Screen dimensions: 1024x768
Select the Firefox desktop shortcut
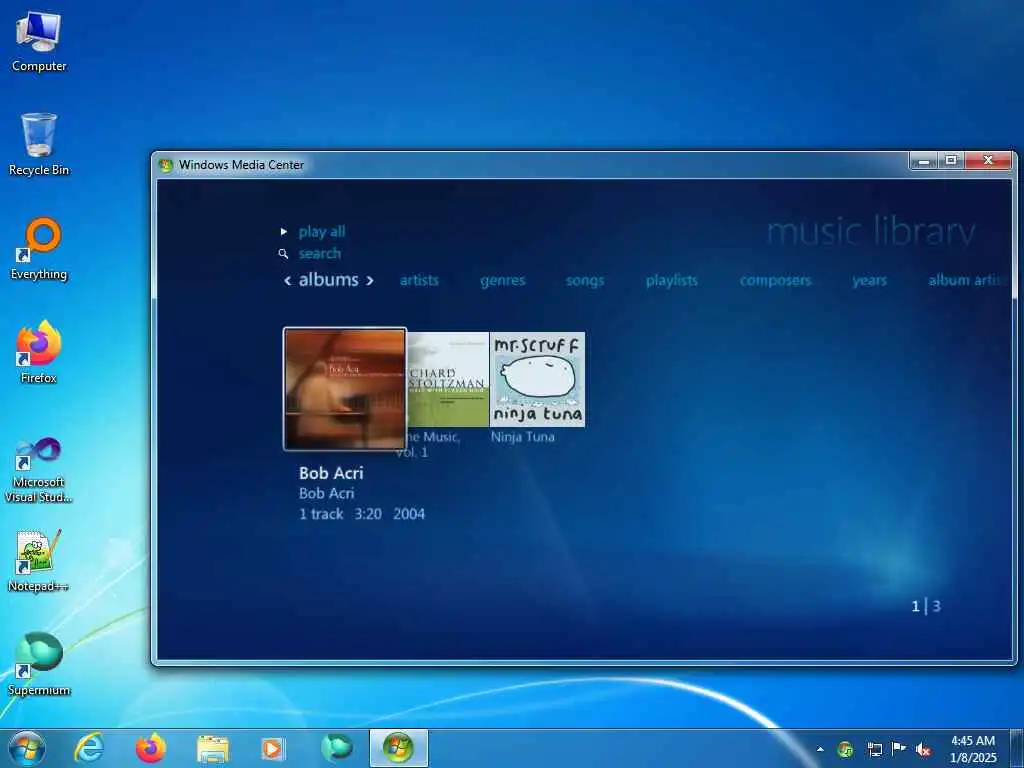[39, 352]
